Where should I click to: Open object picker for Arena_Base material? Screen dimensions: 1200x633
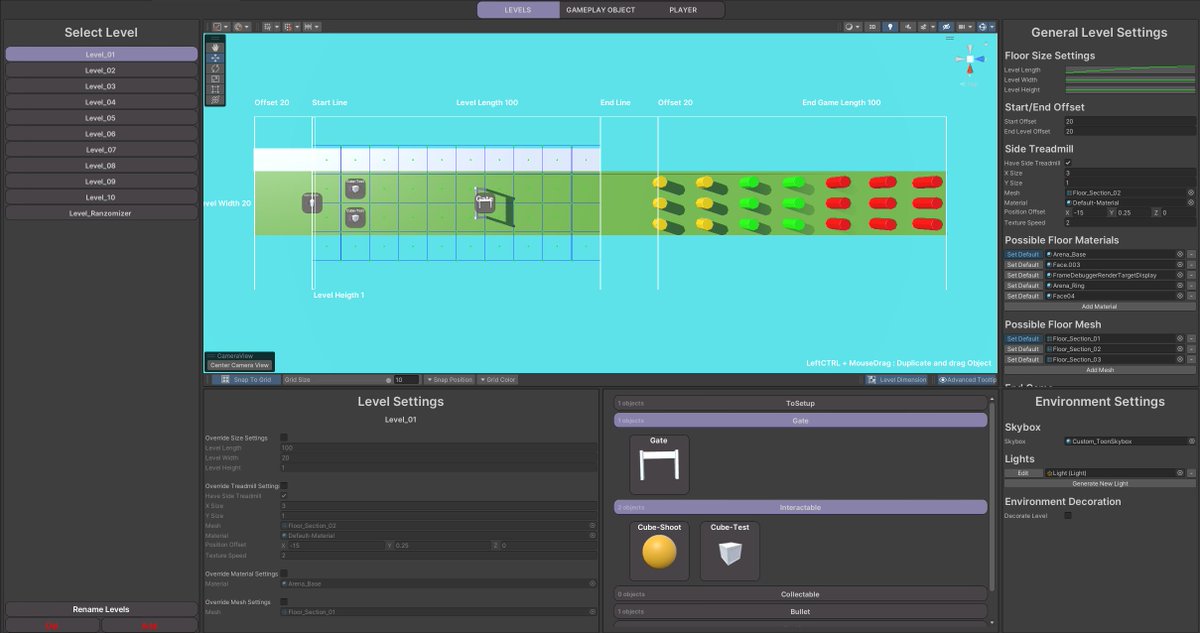tap(1180, 255)
